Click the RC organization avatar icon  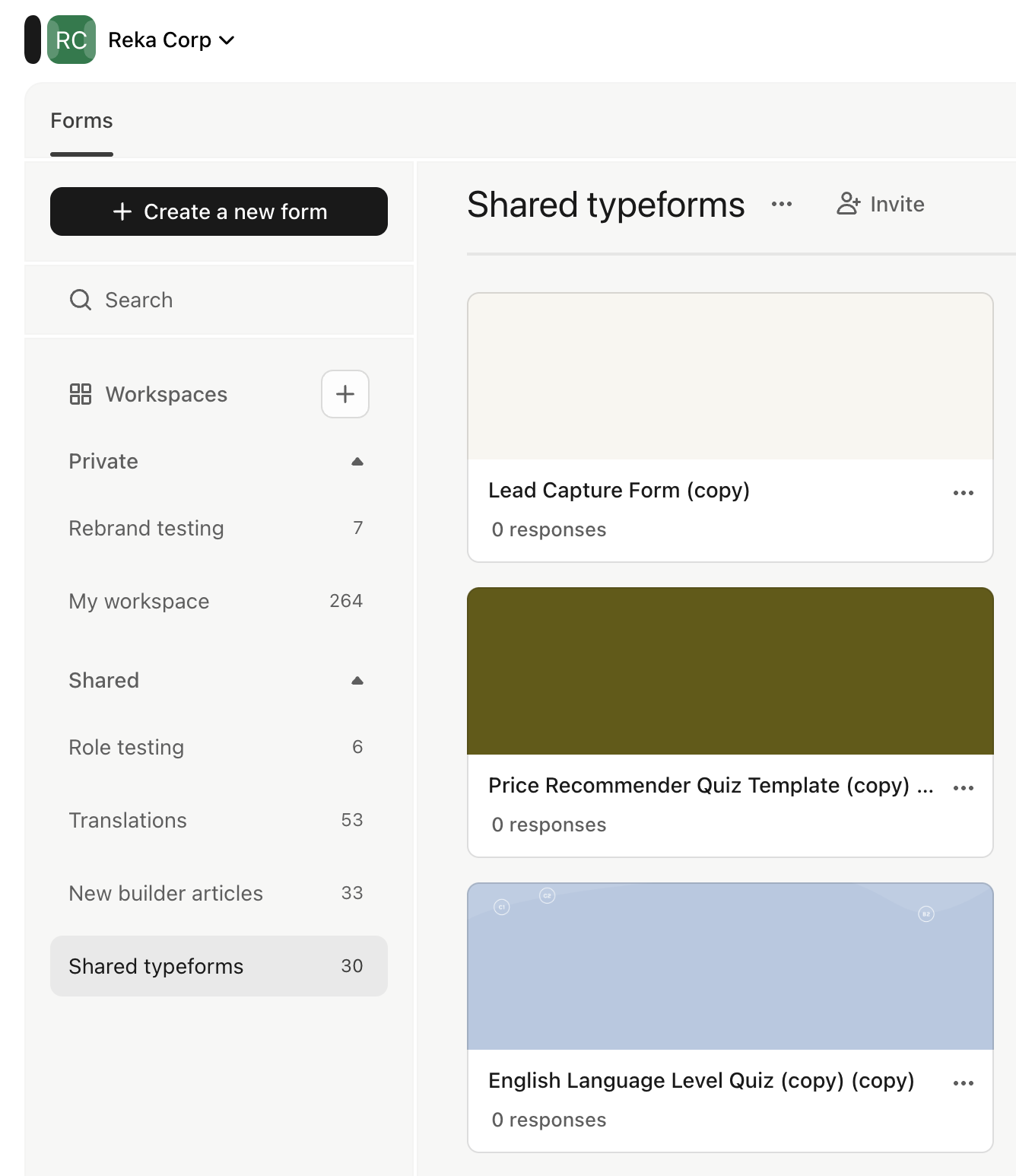71,40
